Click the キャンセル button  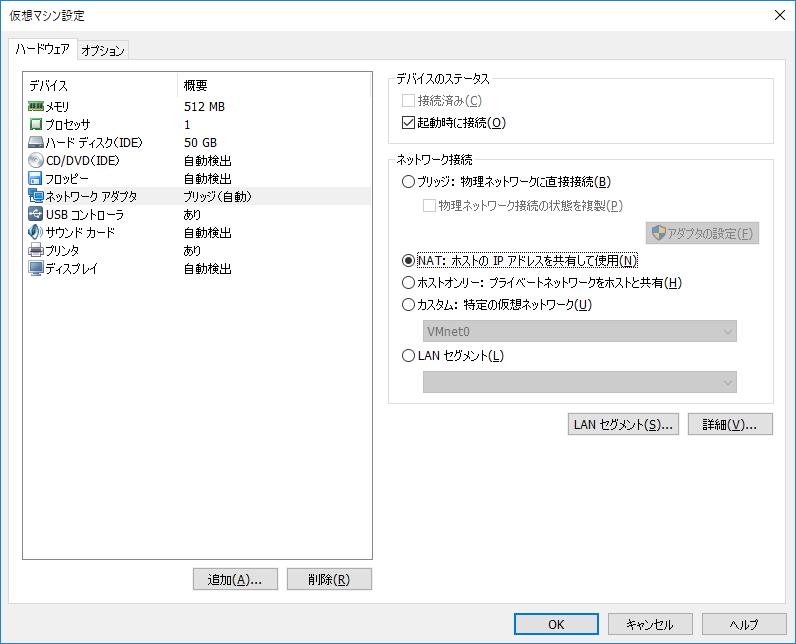650,624
